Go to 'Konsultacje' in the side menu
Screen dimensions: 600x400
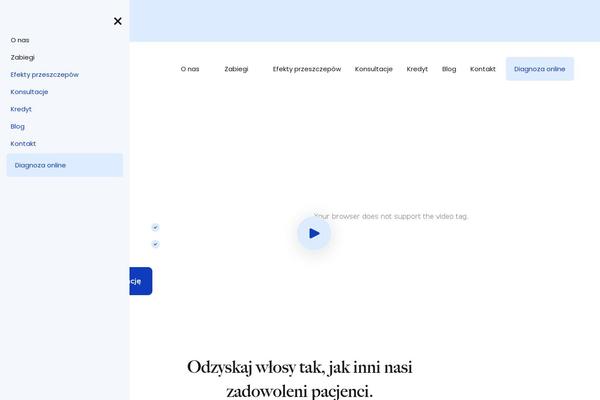click(x=29, y=92)
